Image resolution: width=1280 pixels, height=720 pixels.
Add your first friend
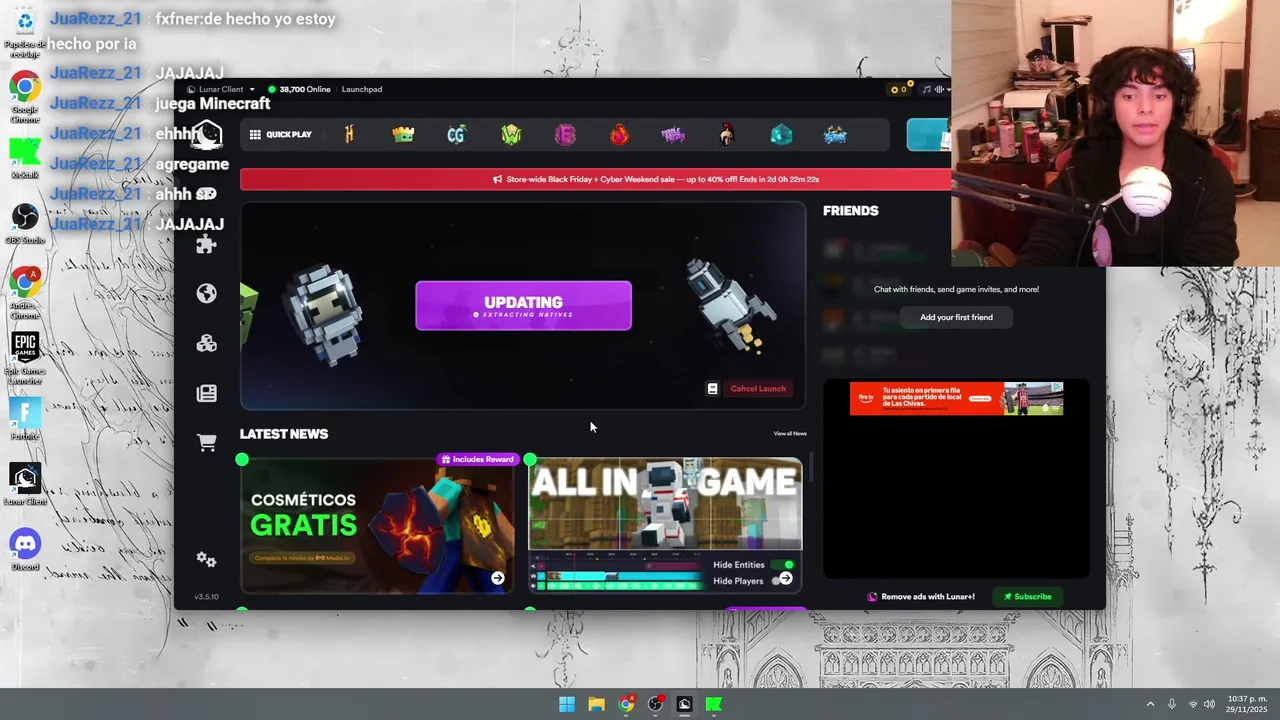point(956,317)
